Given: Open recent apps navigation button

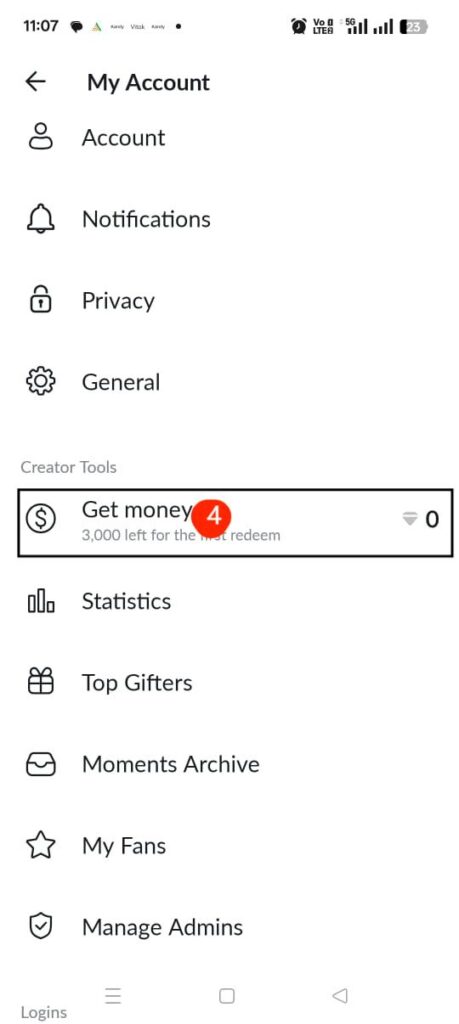Looking at the screenshot, I should click(113, 996).
